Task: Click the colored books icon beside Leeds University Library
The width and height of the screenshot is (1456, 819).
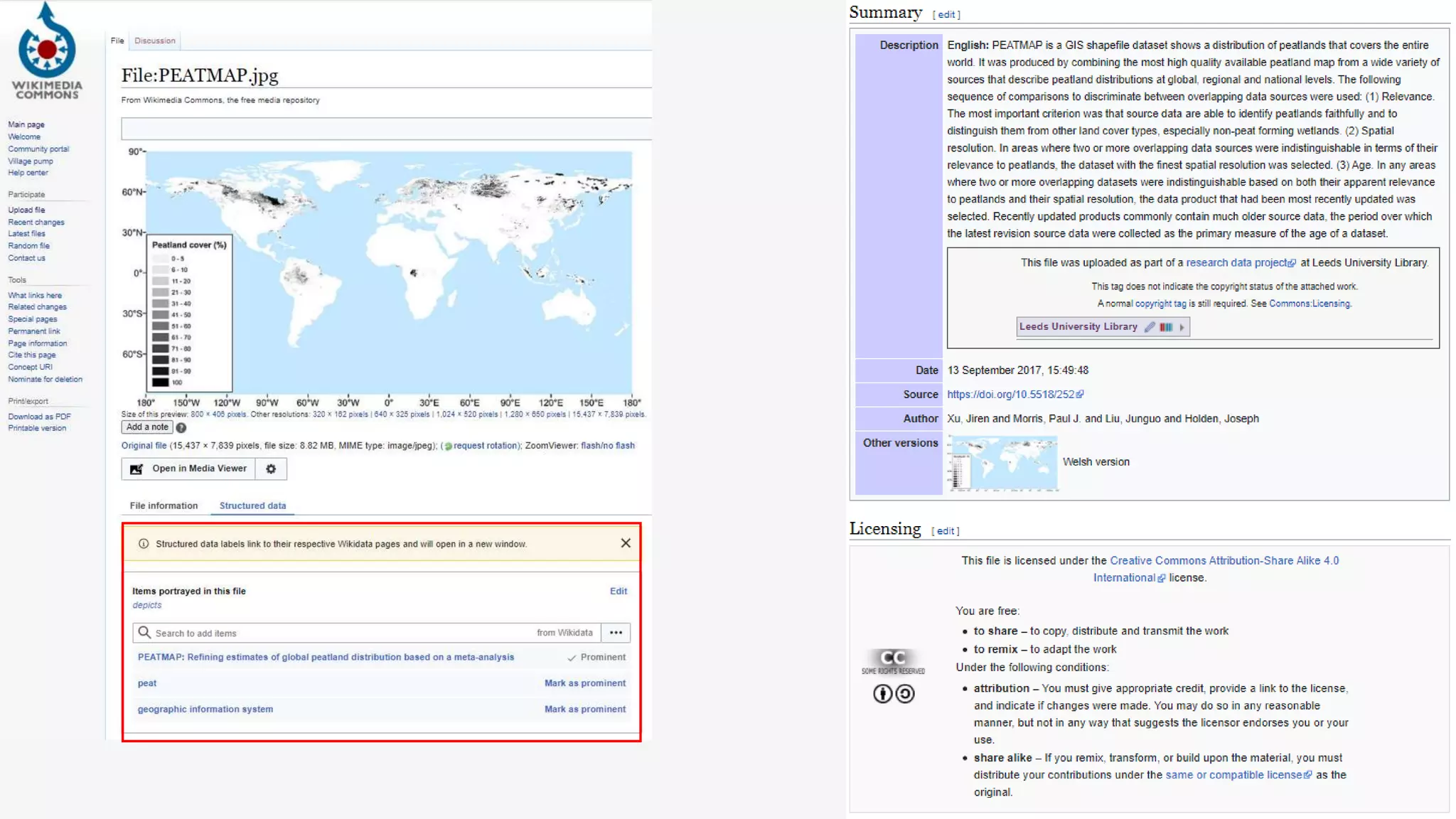Action: [x=1166, y=327]
